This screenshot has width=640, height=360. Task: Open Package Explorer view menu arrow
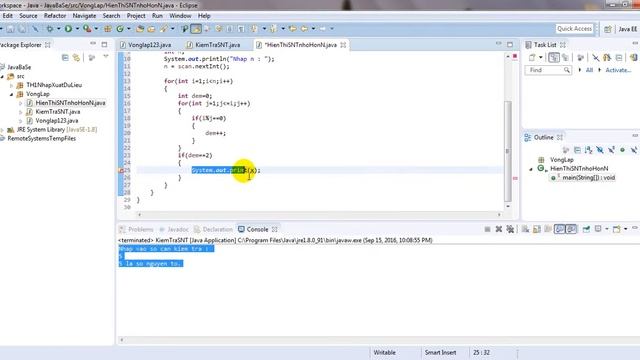[x=106, y=57]
